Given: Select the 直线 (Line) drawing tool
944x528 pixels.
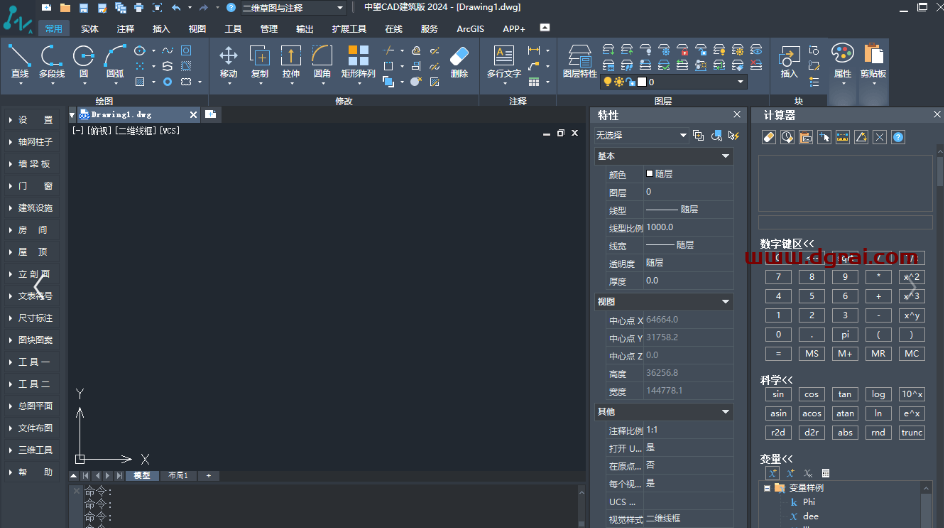Looking at the screenshot, I should [19, 60].
